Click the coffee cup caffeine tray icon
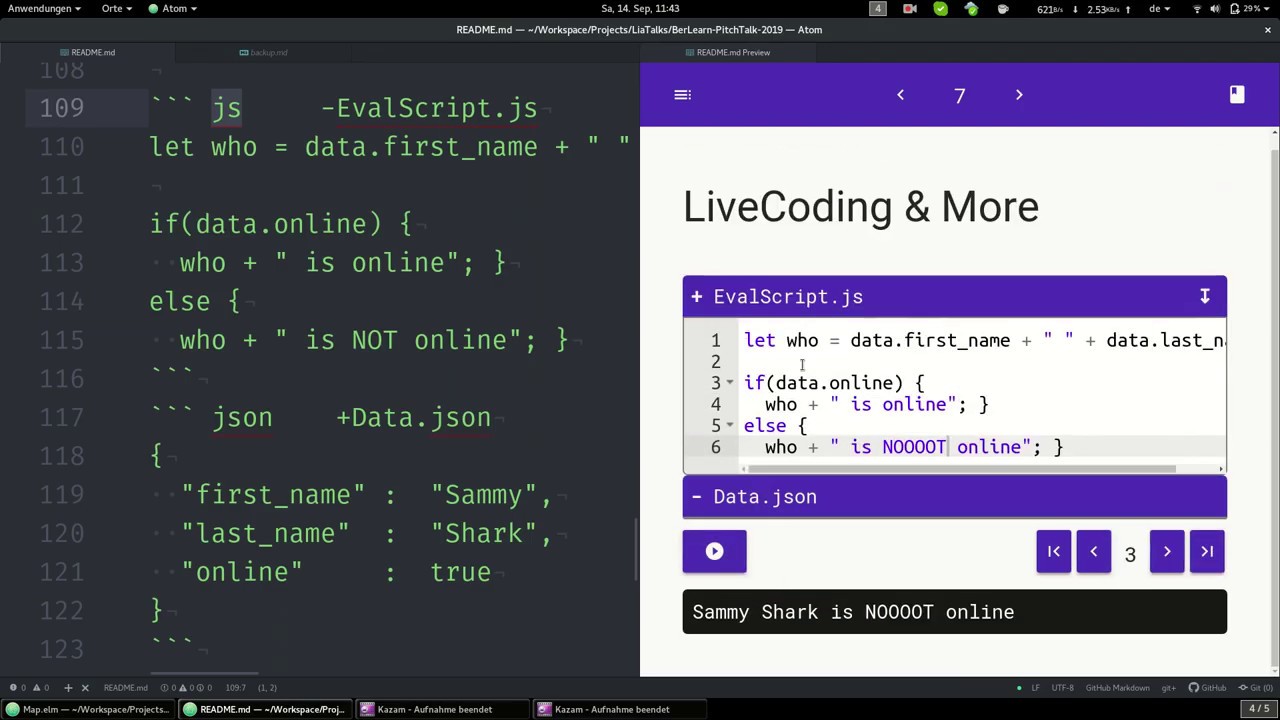Image resolution: width=1280 pixels, height=720 pixels. tap(1003, 8)
